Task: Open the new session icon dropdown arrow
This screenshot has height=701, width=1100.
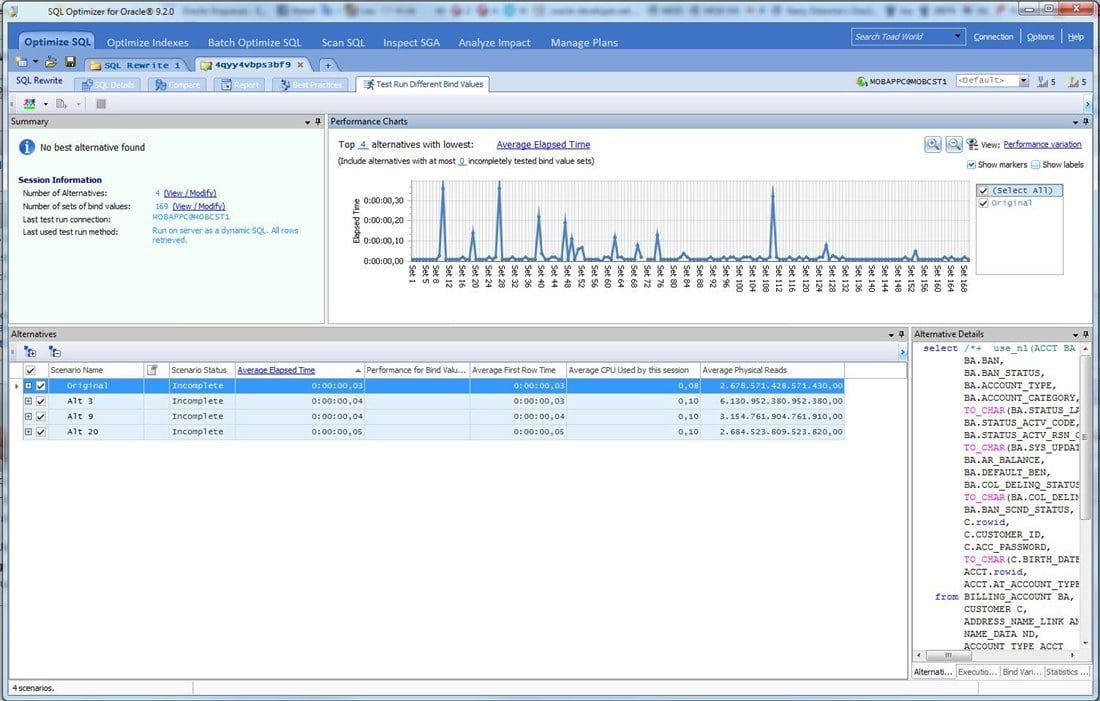Action: (35, 62)
